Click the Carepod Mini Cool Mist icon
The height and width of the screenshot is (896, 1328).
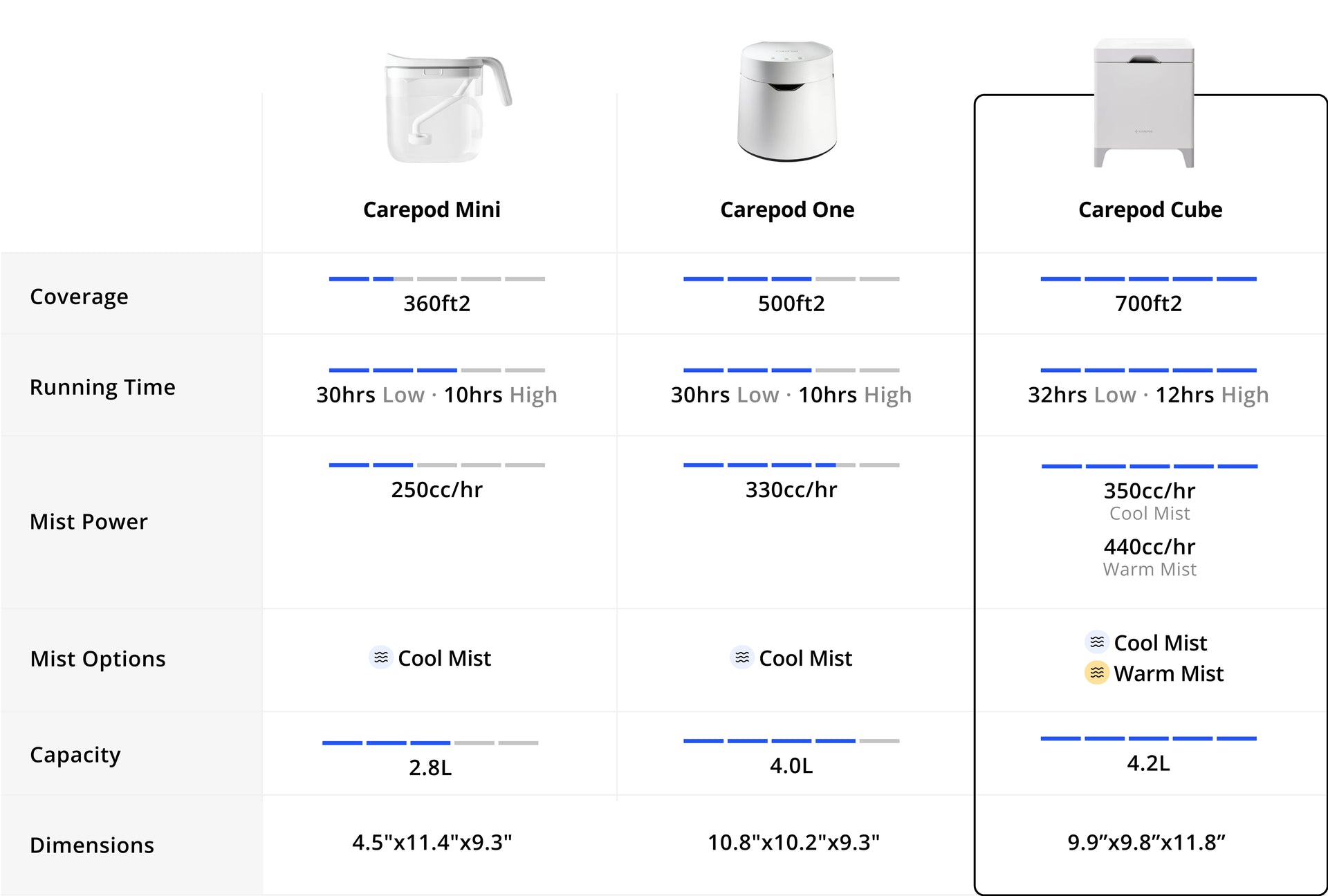coord(380,657)
